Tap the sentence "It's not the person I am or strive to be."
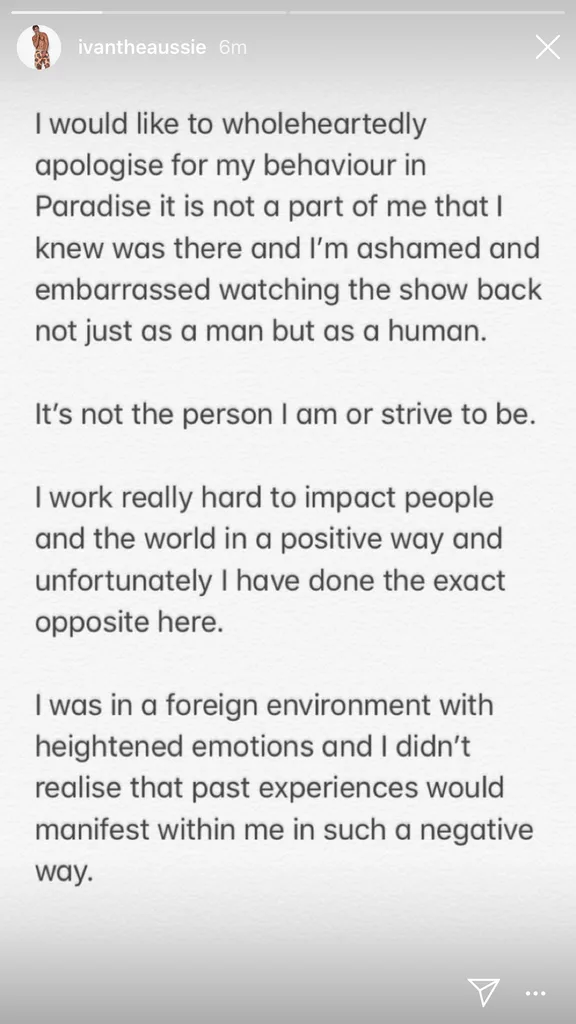576x1024 pixels. [x=285, y=415]
